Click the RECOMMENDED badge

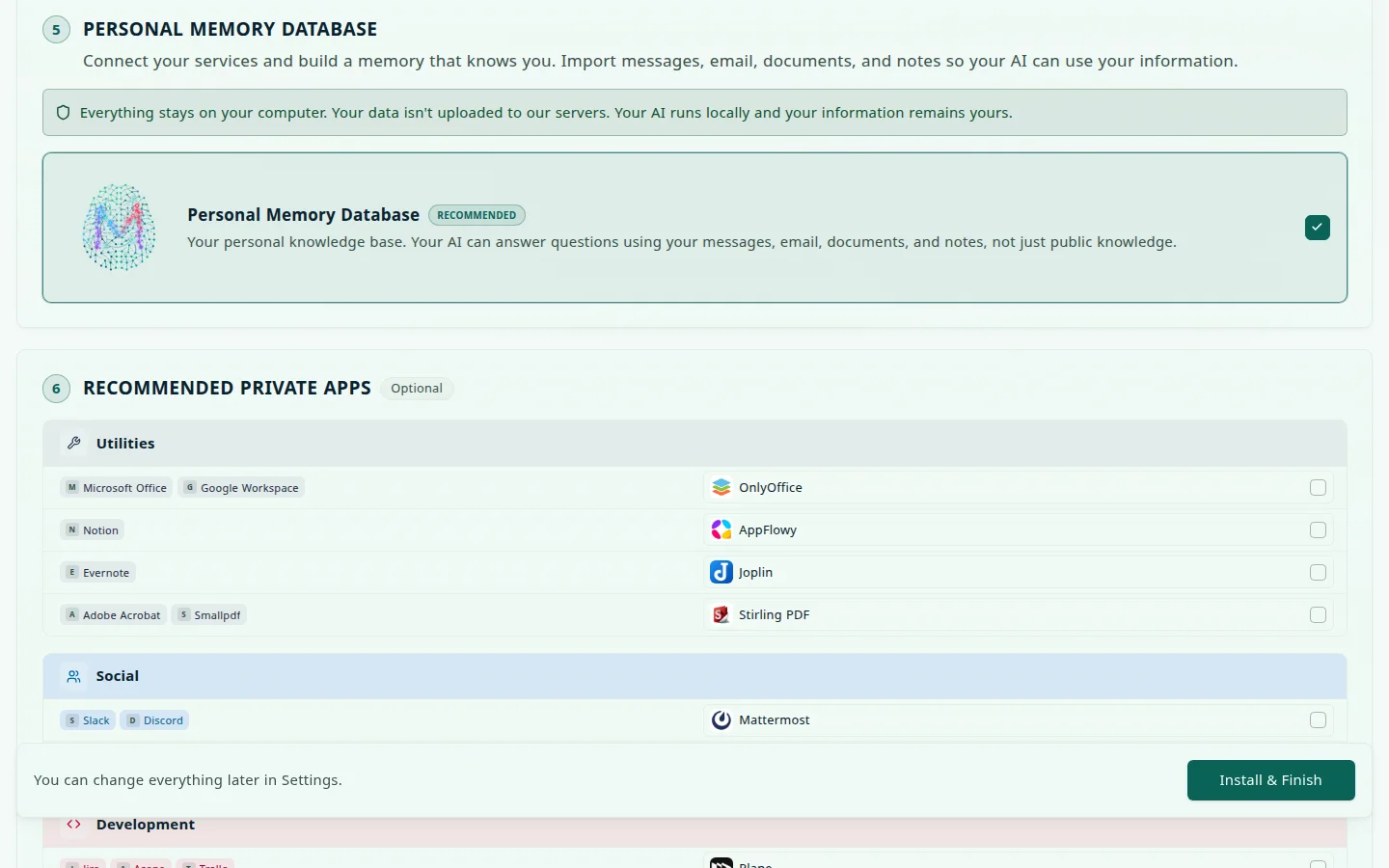[477, 215]
